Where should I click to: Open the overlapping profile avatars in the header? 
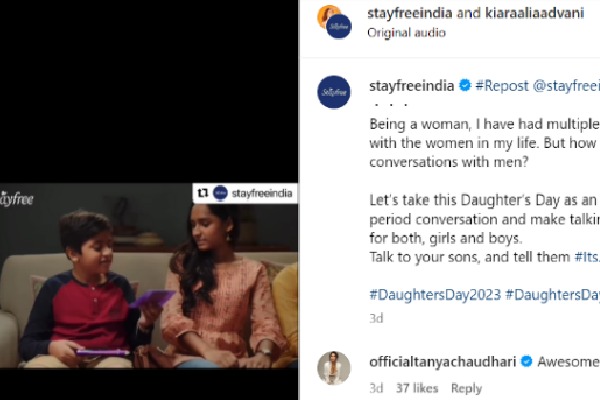[333, 22]
